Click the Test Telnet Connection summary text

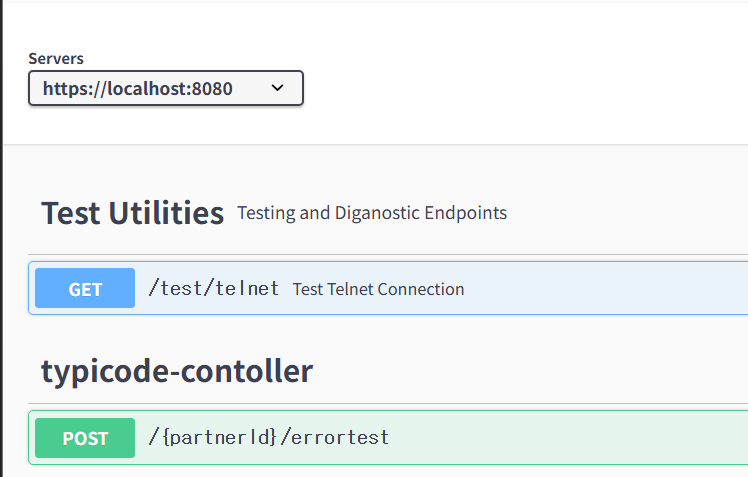(x=378, y=289)
